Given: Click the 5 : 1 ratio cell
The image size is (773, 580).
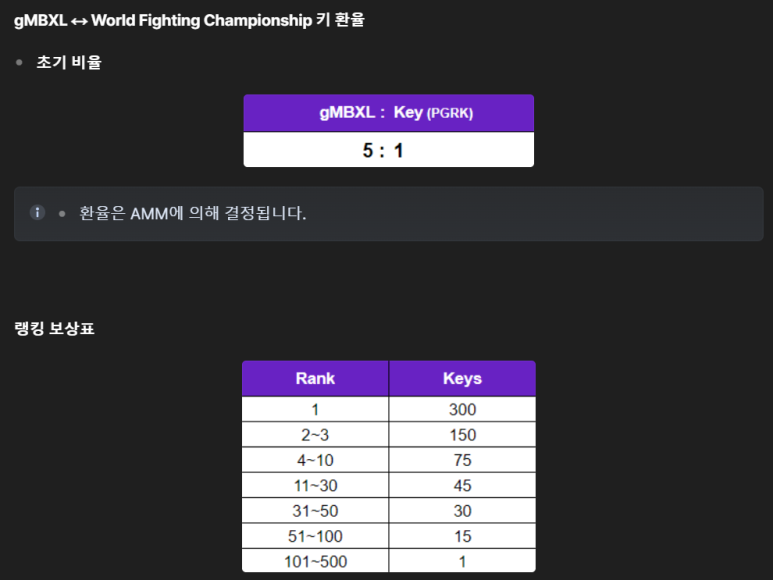Looking at the screenshot, I should [388, 149].
